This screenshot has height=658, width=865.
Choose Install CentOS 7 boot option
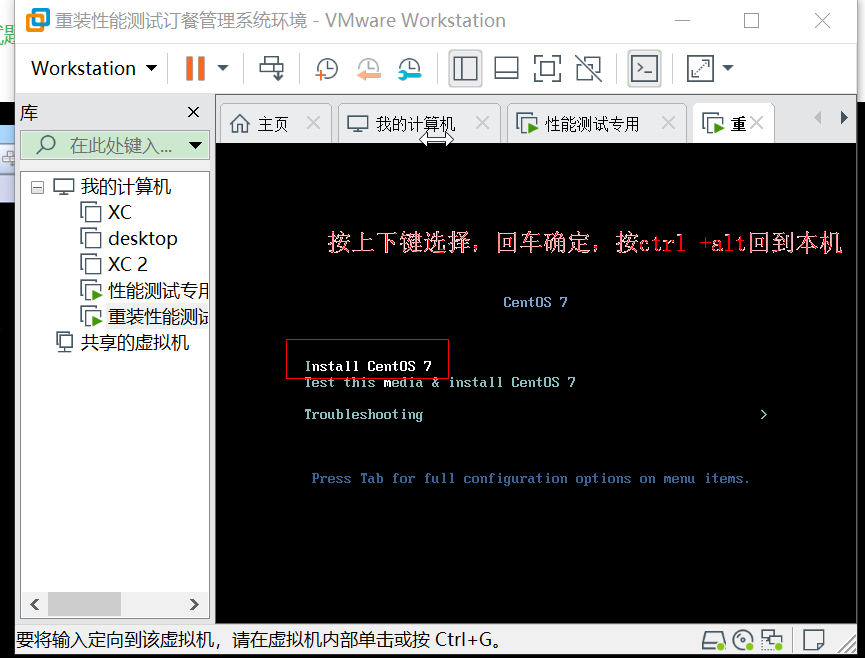(x=368, y=366)
